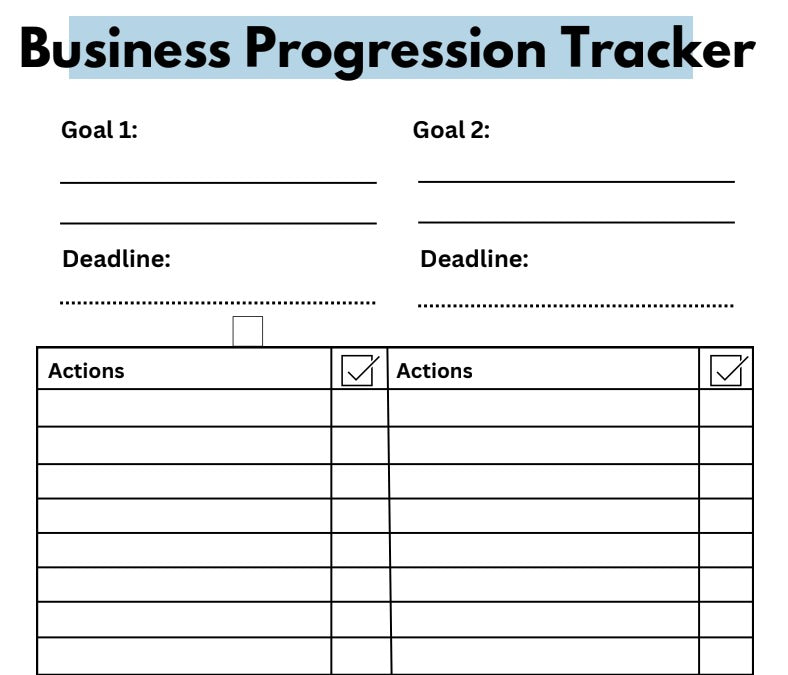Click the checkmark icon in the left Actions header
This screenshot has width=788, height=675.
359,370
